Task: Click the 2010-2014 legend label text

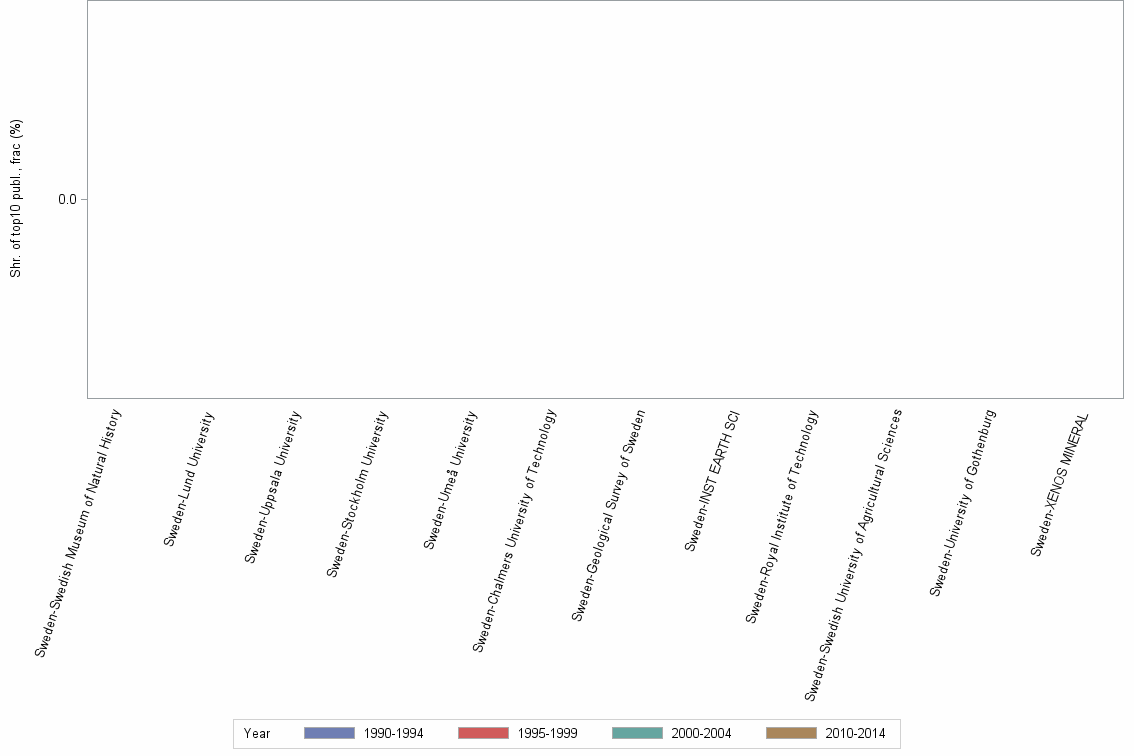Action: 858,733
